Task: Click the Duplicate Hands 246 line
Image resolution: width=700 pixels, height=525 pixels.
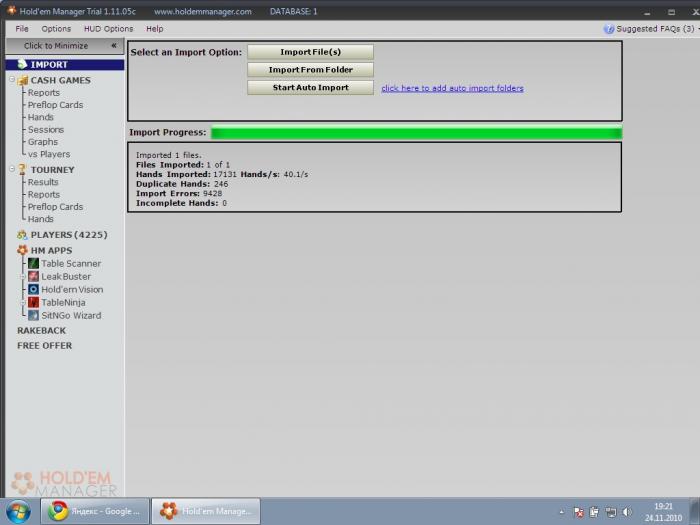Action: click(x=182, y=184)
